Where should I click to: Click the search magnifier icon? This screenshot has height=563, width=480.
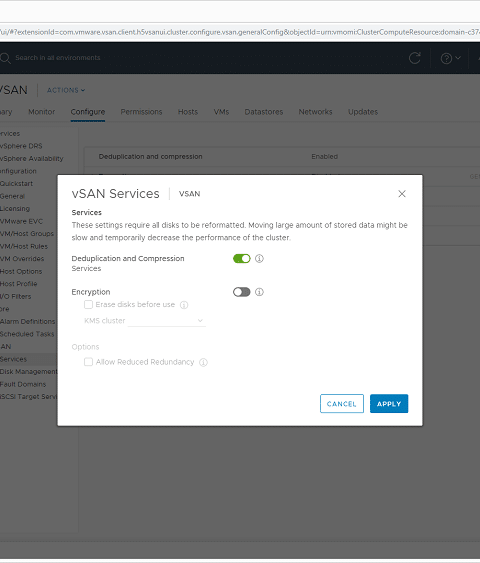click(x=5, y=58)
